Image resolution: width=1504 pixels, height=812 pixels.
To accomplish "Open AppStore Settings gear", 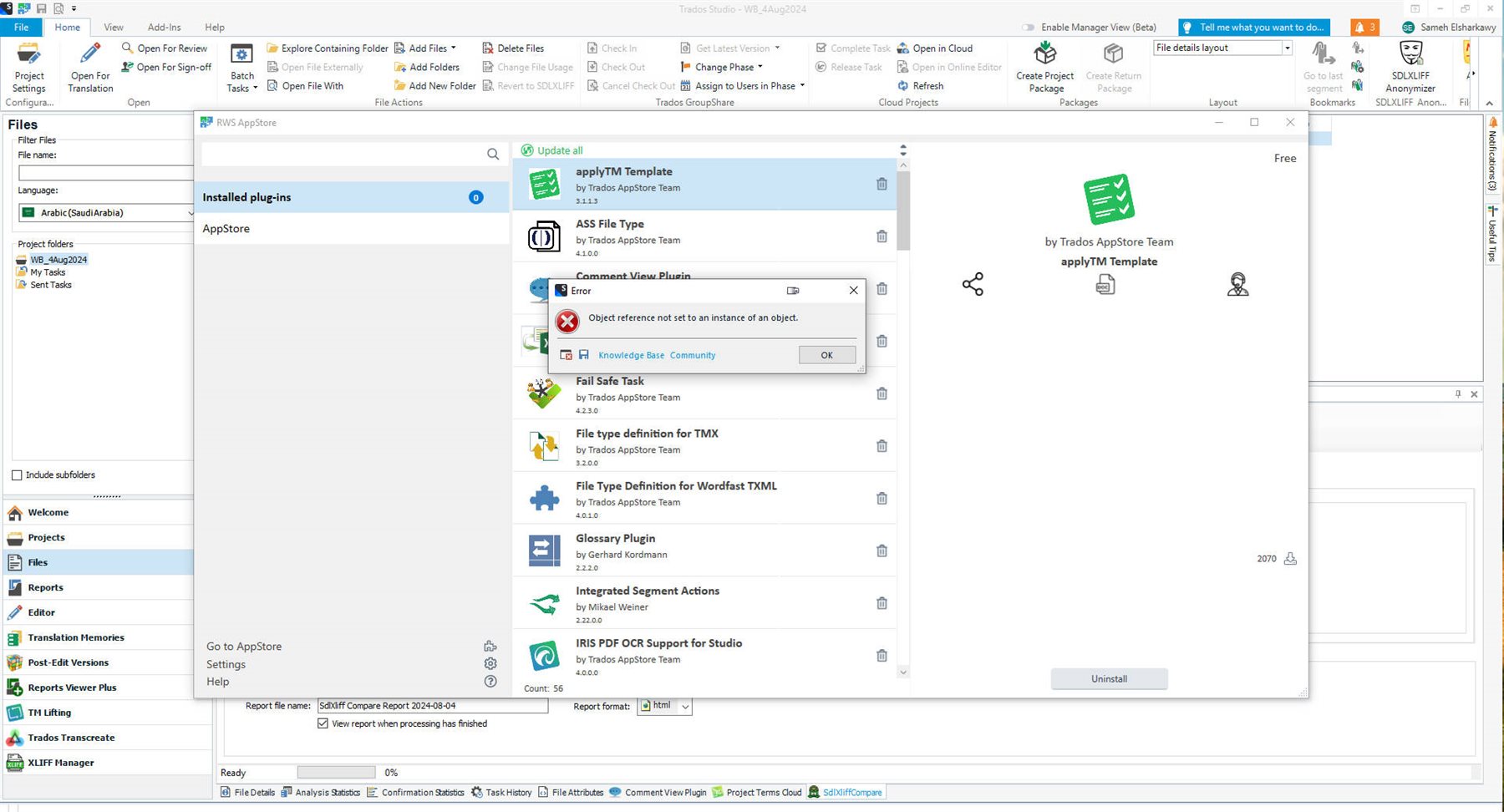I will [490, 663].
